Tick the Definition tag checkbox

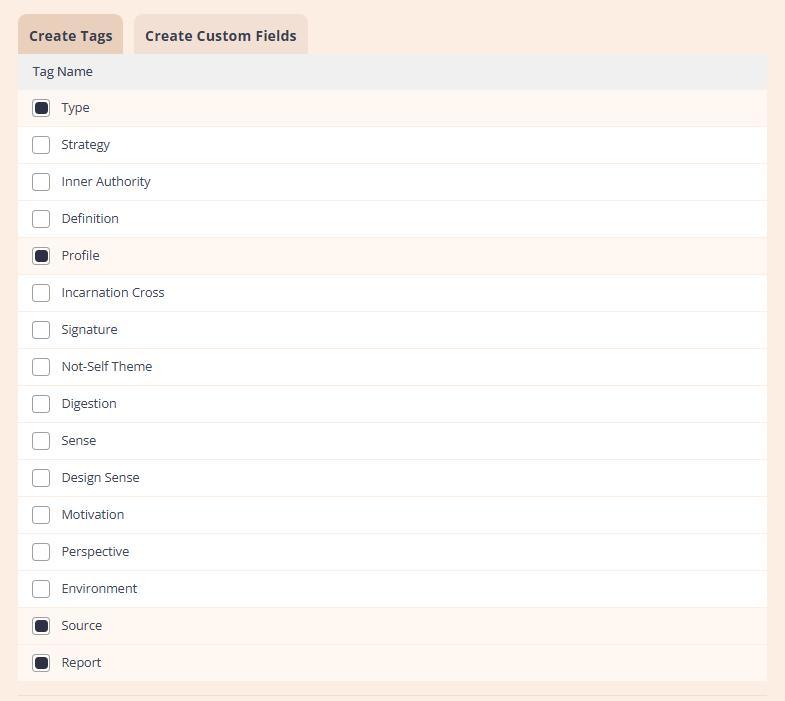tap(41, 219)
